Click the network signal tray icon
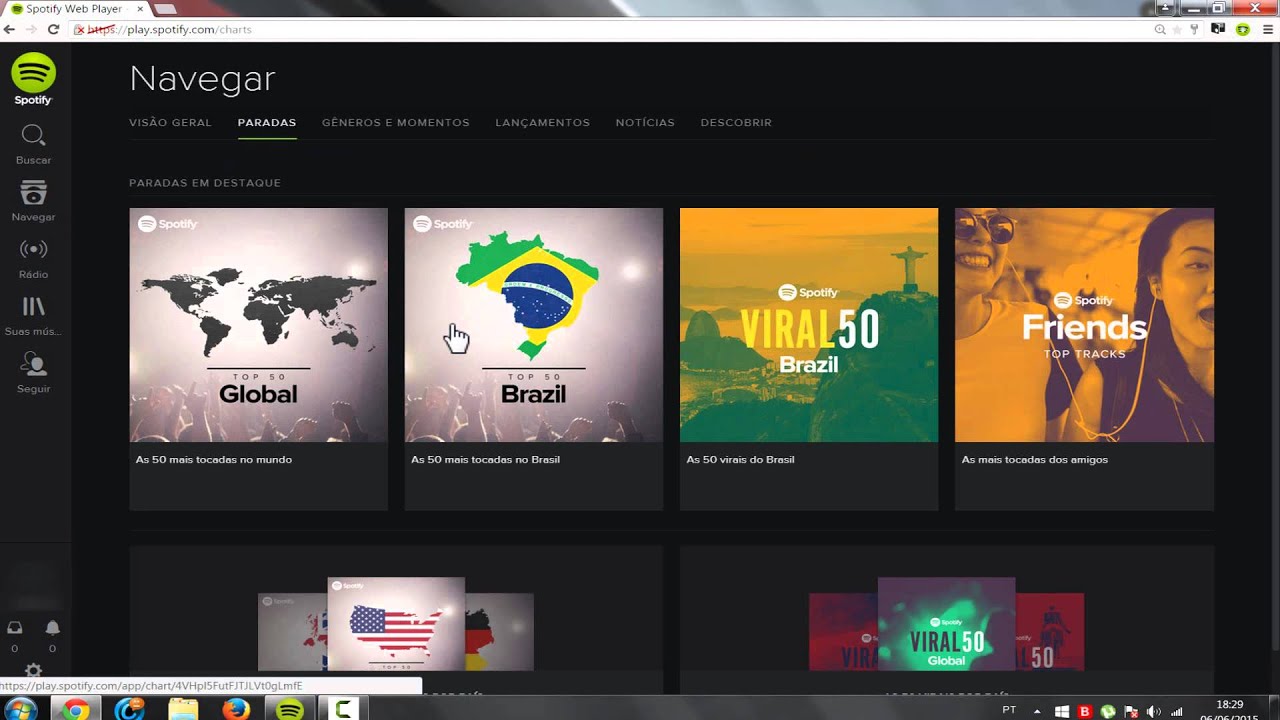The image size is (1280, 720). coord(1177,711)
